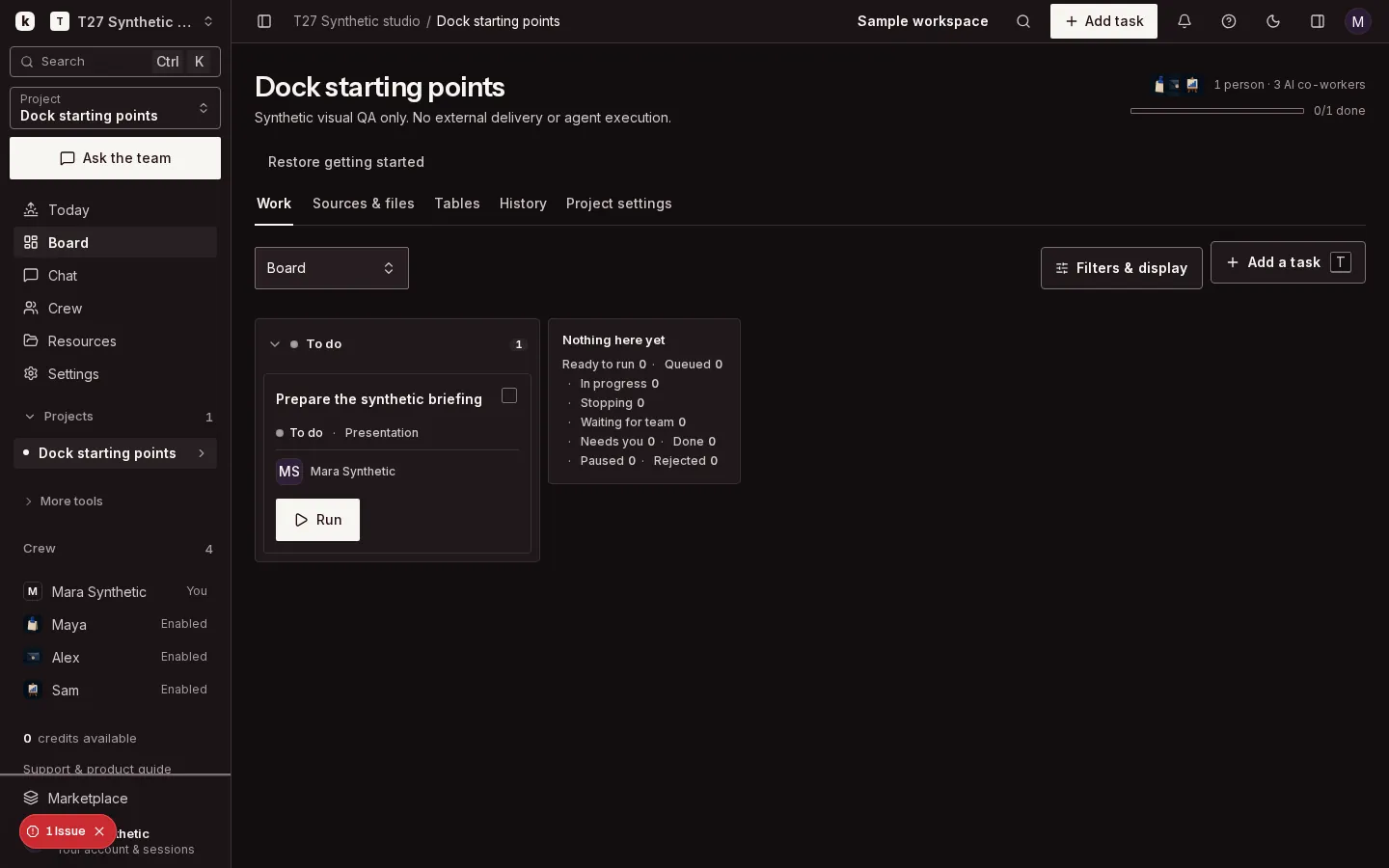Dismiss the 1 Issue badge
Viewport: 1389px width, 868px height.
point(99,831)
